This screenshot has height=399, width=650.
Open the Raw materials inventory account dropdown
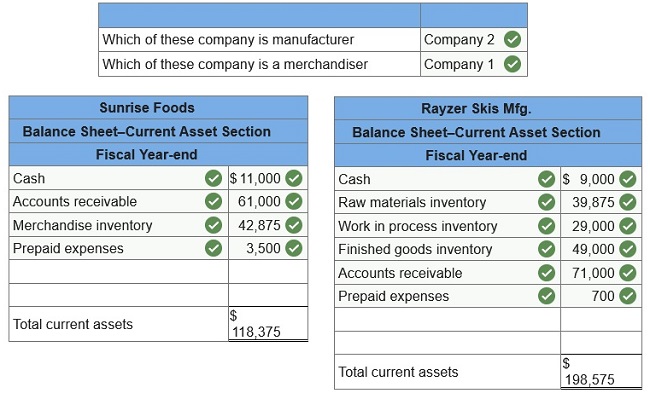coord(447,202)
